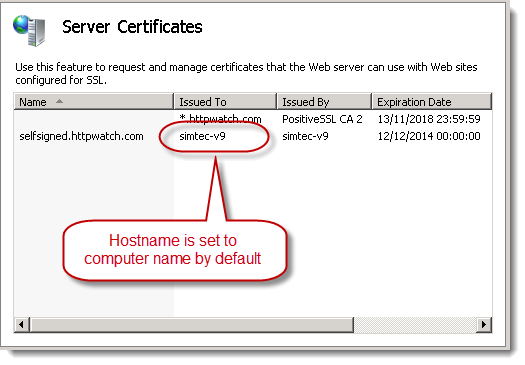Image resolution: width=525 pixels, height=365 pixels.
Task: Click the scroll left arrow of the list
Action: tap(22, 324)
